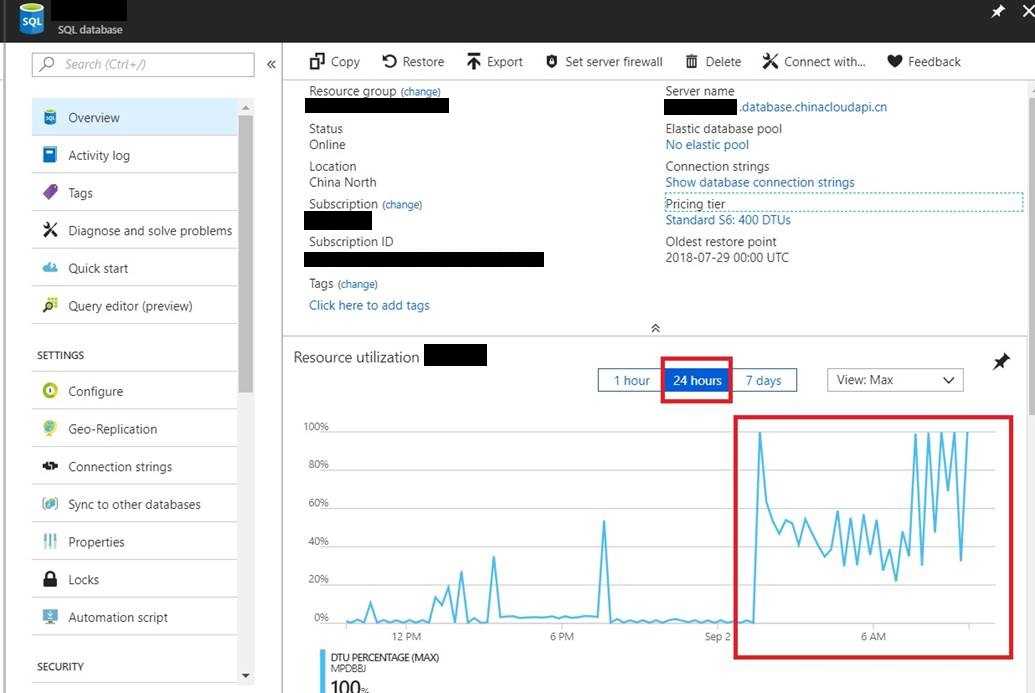Click the 2018-07-29 00:00 UTC restore point
Image resolution: width=1035 pixels, height=693 pixels.
click(x=727, y=257)
